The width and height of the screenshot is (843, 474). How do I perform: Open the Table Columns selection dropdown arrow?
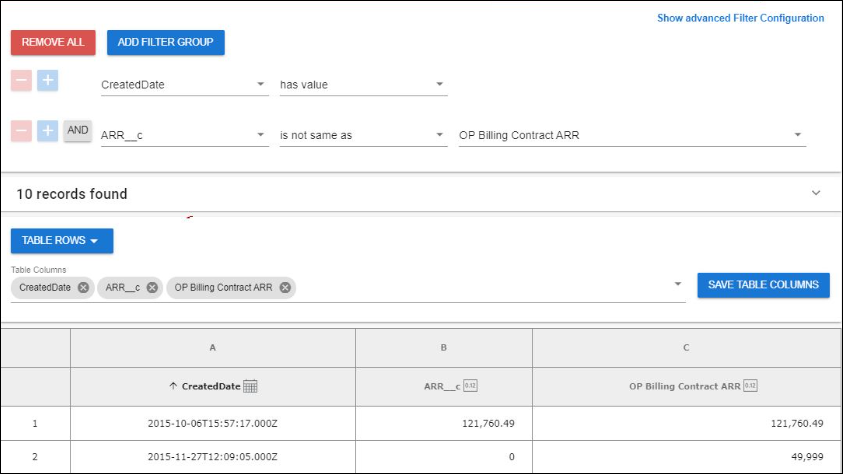click(x=677, y=284)
